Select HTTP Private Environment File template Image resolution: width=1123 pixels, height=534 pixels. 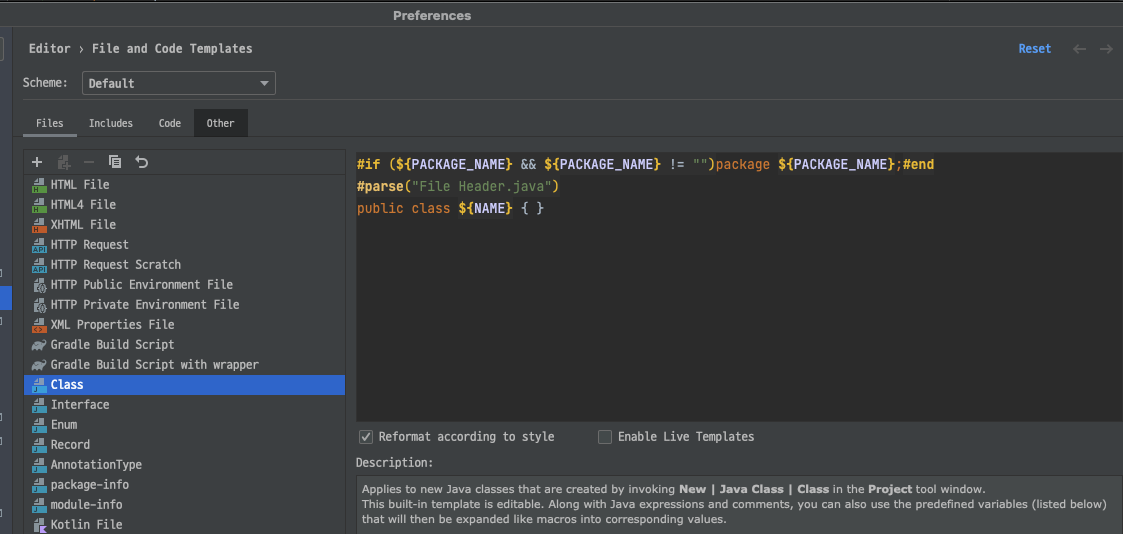coord(185,305)
